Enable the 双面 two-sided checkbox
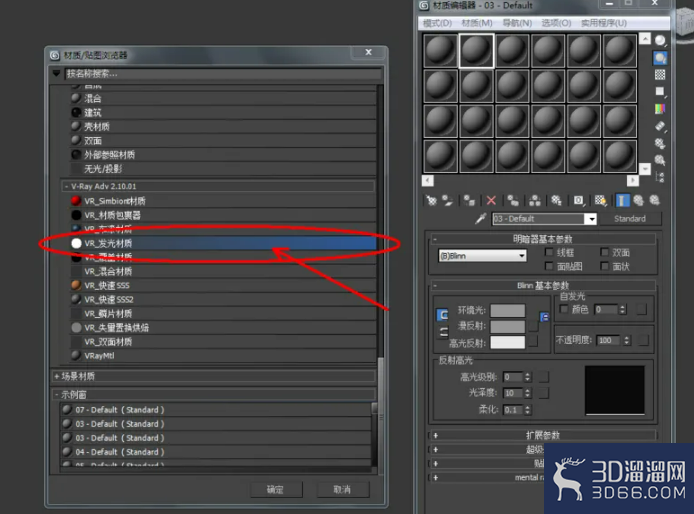The image size is (694, 514). pyautogui.click(x=605, y=252)
